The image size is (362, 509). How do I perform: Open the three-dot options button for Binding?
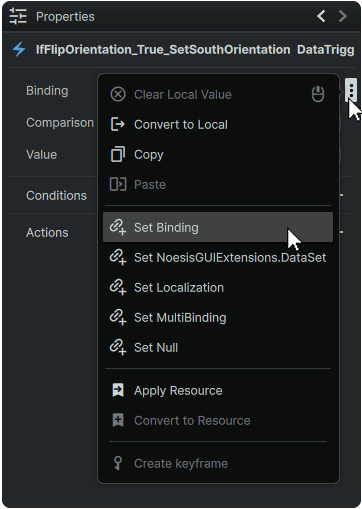coord(351,90)
